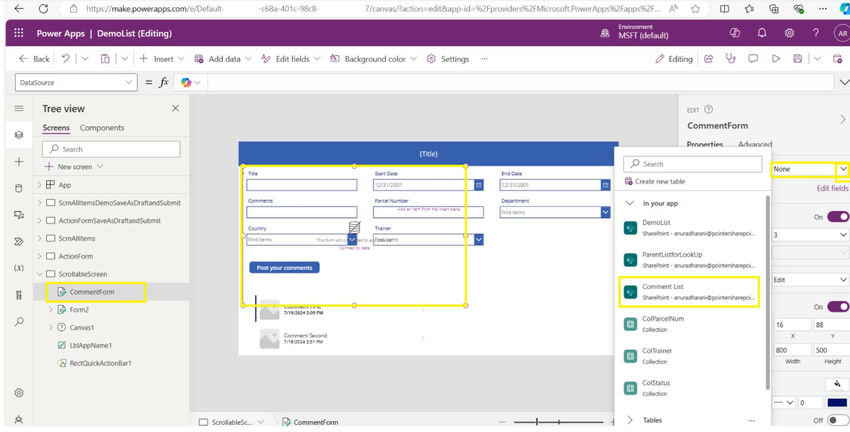Open the data source dropdown showing None
Screen dimensions: 850x432
(810, 169)
